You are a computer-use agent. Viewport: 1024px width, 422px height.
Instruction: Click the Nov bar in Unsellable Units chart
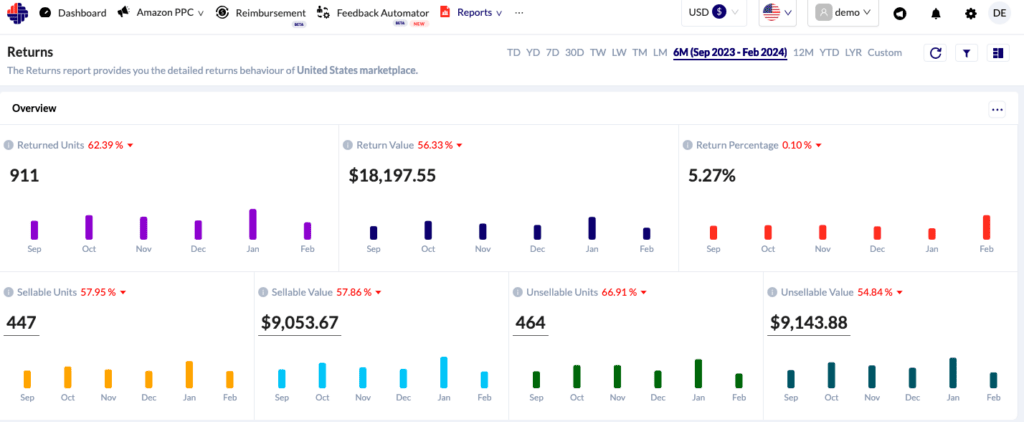point(617,377)
